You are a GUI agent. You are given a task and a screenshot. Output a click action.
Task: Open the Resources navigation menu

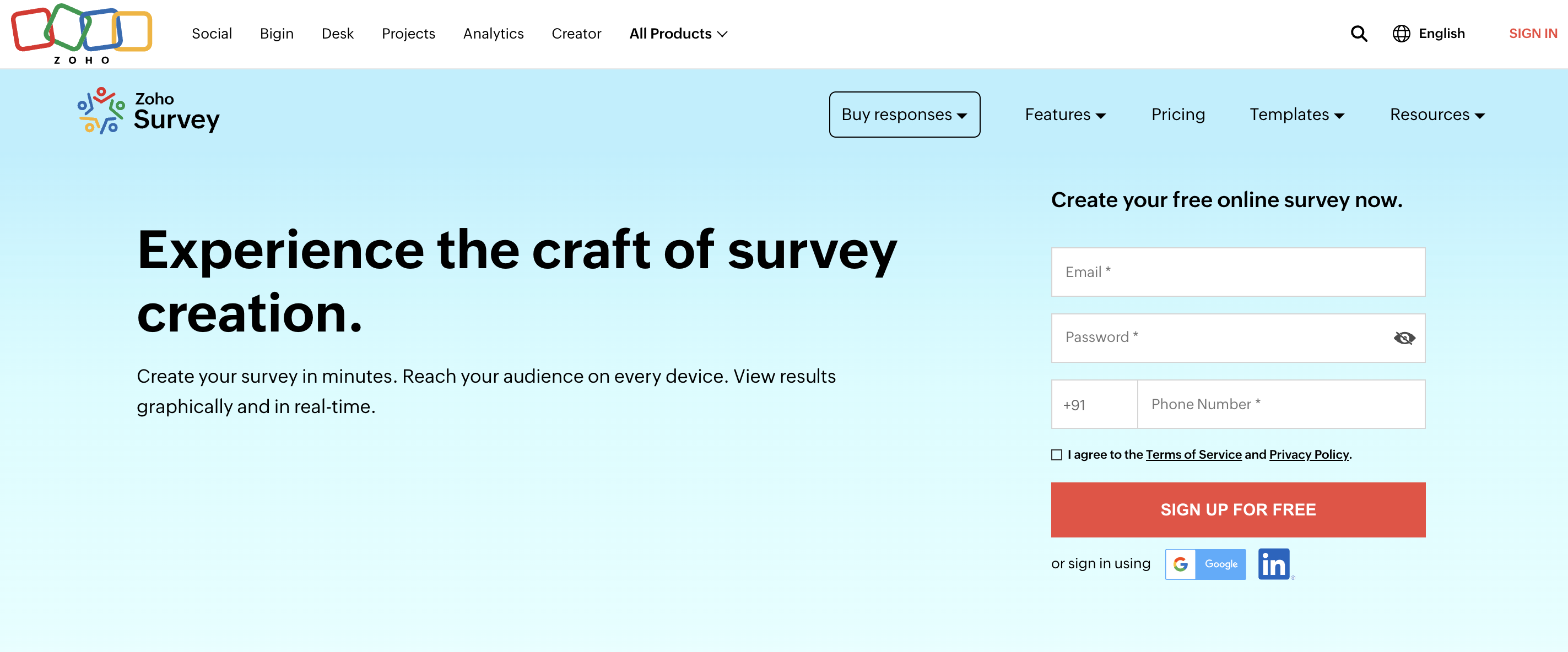pyautogui.click(x=1436, y=114)
